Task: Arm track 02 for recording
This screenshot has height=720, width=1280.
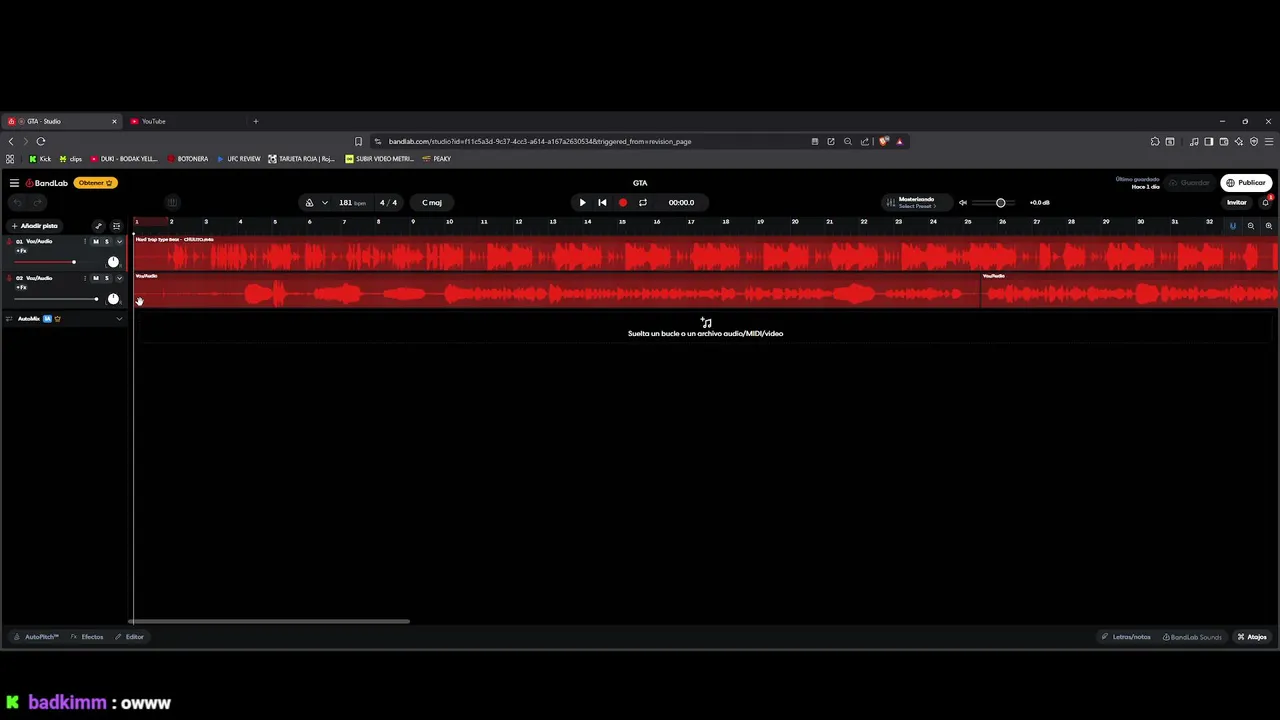Action: tap(8, 278)
